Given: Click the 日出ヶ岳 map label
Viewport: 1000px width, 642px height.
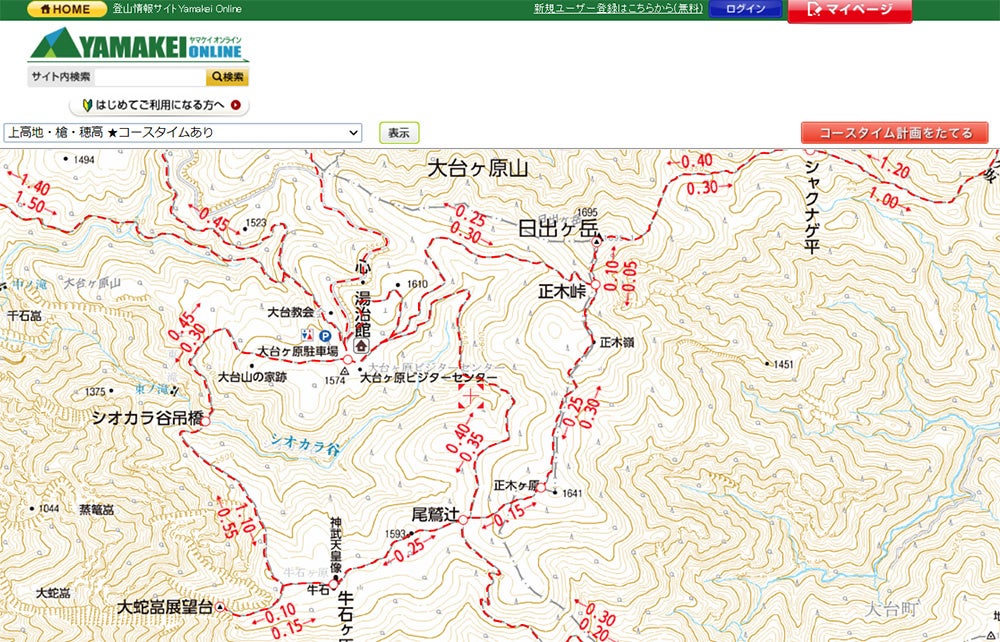Looking at the screenshot, I should tap(559, 229).
